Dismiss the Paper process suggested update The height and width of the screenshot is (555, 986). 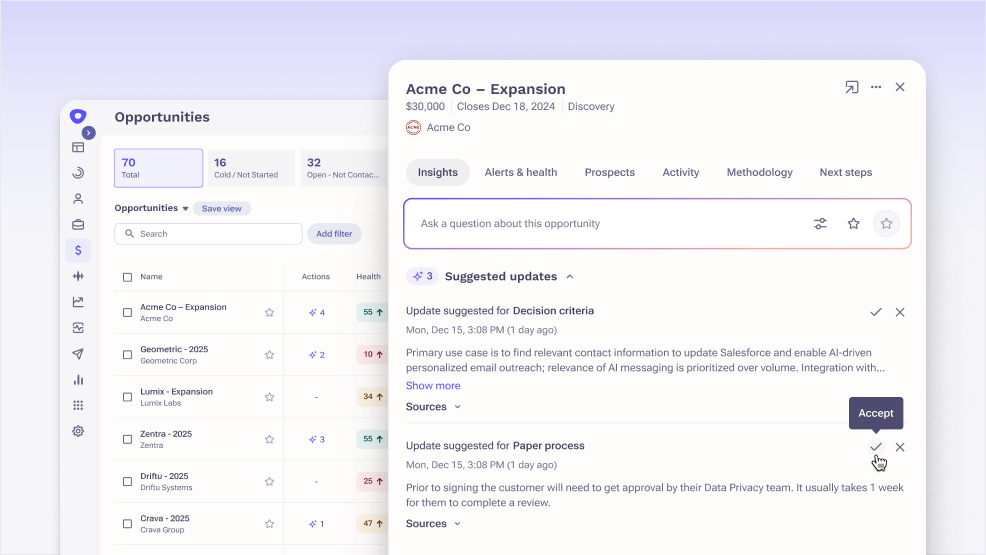click(900, 447)
